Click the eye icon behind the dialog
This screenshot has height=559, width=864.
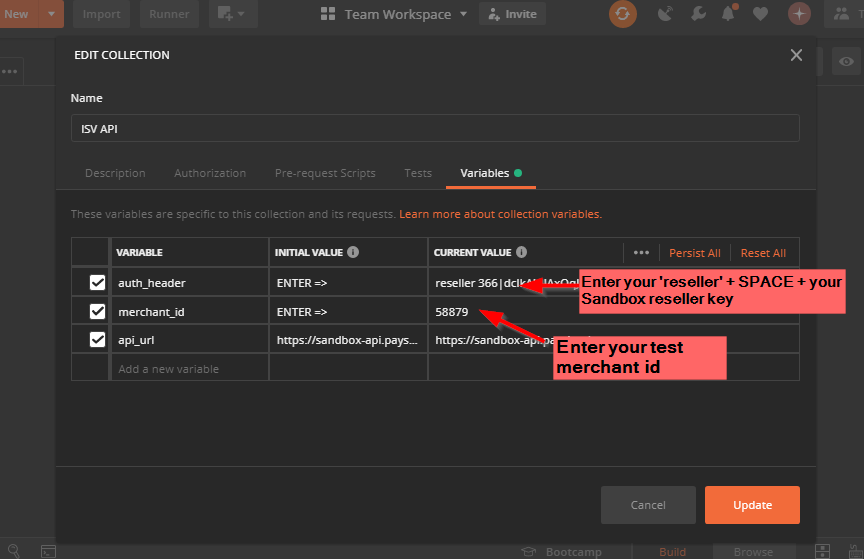pos(846,61)
